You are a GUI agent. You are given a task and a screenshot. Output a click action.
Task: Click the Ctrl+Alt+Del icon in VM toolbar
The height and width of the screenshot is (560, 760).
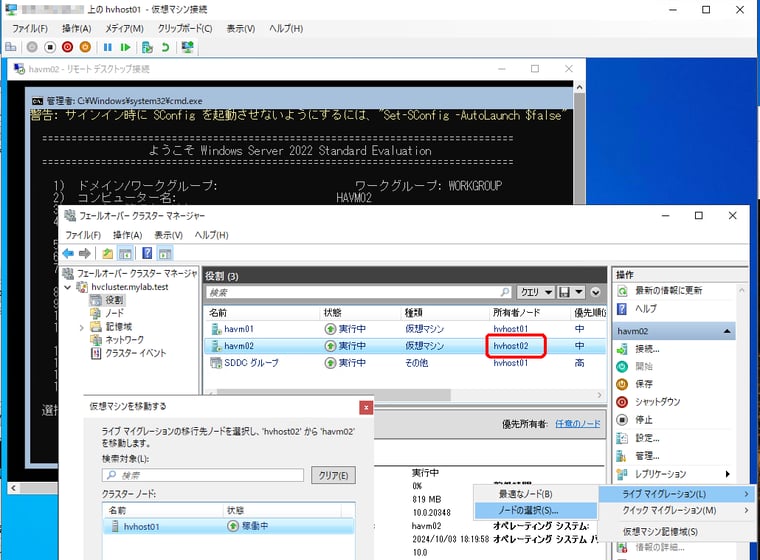tap(11, 47)
